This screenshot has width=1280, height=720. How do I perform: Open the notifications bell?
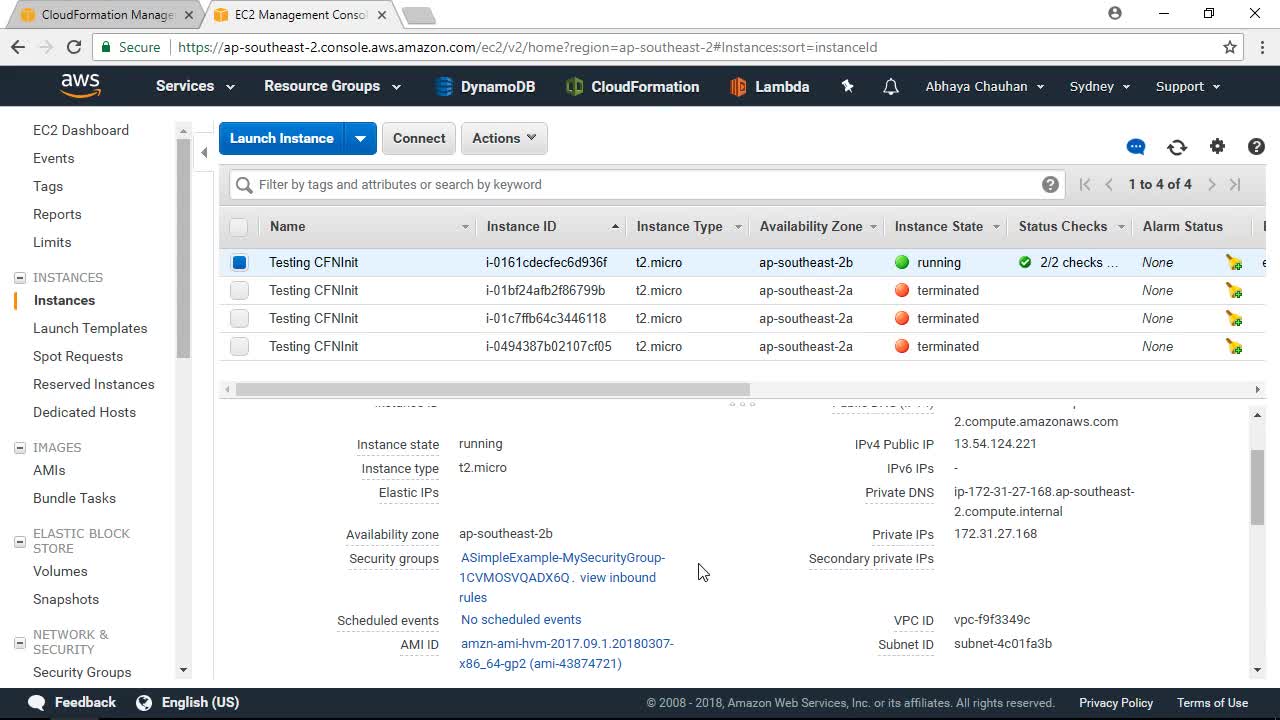pyautogui.click(x=890, y=87)
